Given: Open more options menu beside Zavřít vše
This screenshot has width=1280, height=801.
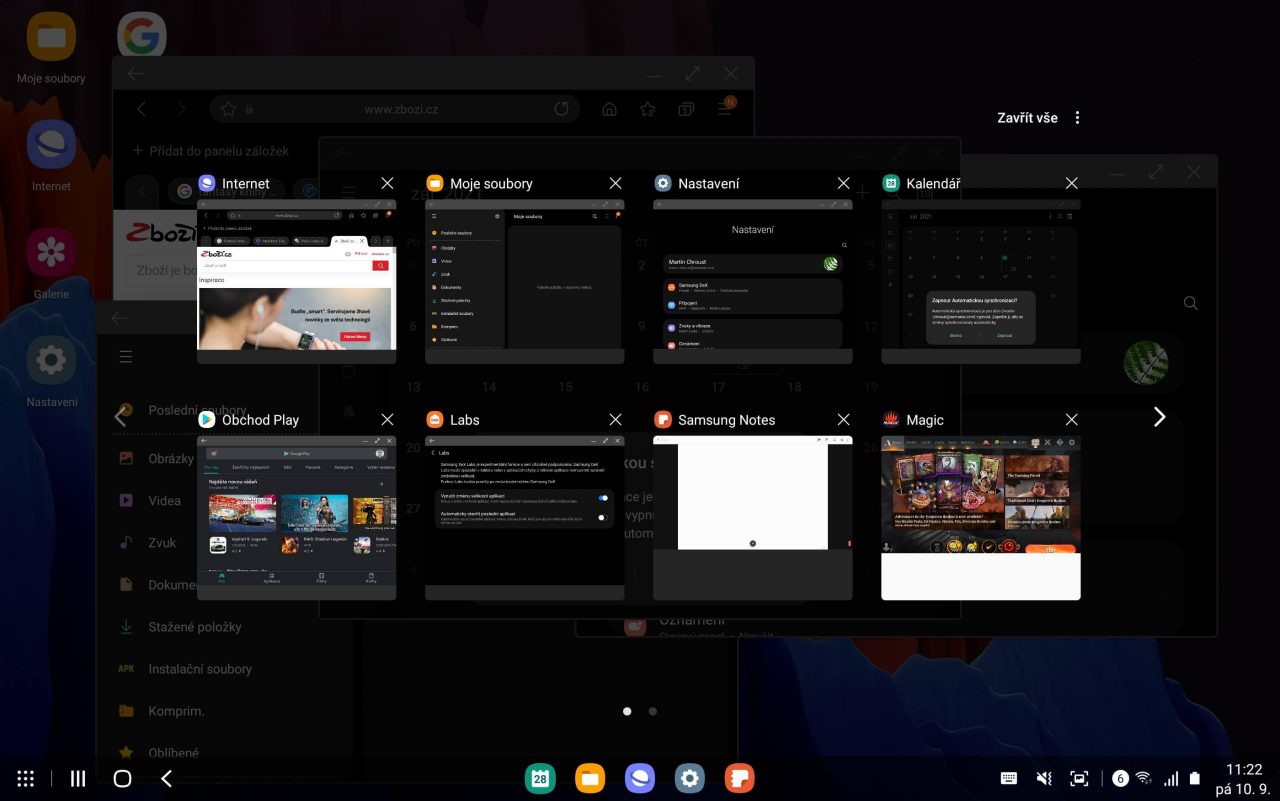Looking at the screenshot, I should click(1077, 118).
